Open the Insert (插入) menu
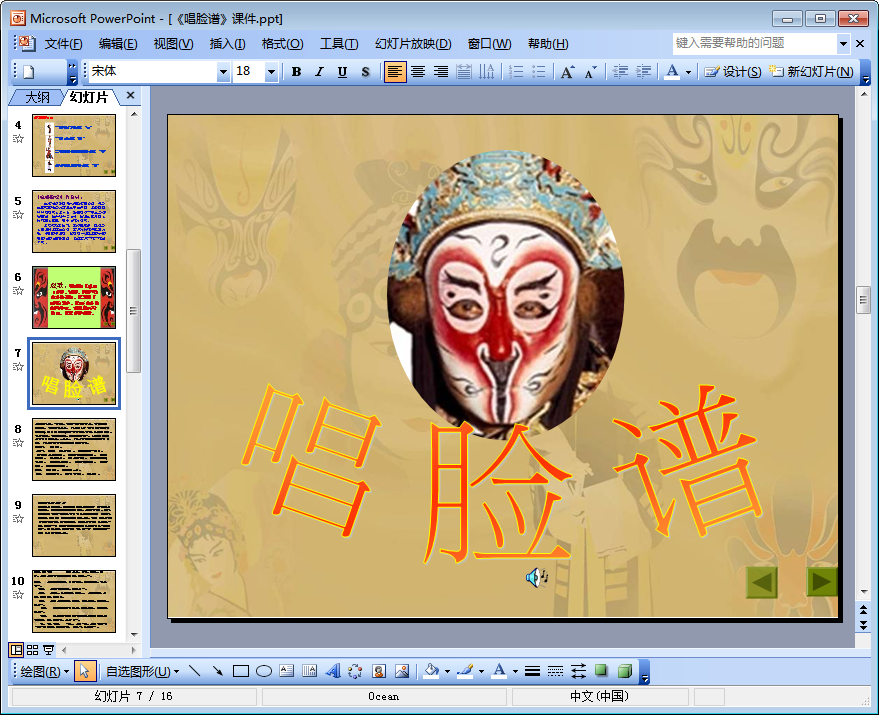 pyautogui.click(x=228, y=44)
